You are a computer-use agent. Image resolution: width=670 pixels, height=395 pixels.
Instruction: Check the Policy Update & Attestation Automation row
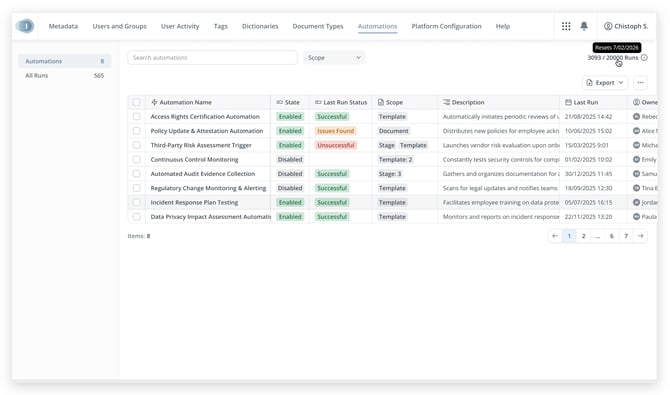(136, 131)
